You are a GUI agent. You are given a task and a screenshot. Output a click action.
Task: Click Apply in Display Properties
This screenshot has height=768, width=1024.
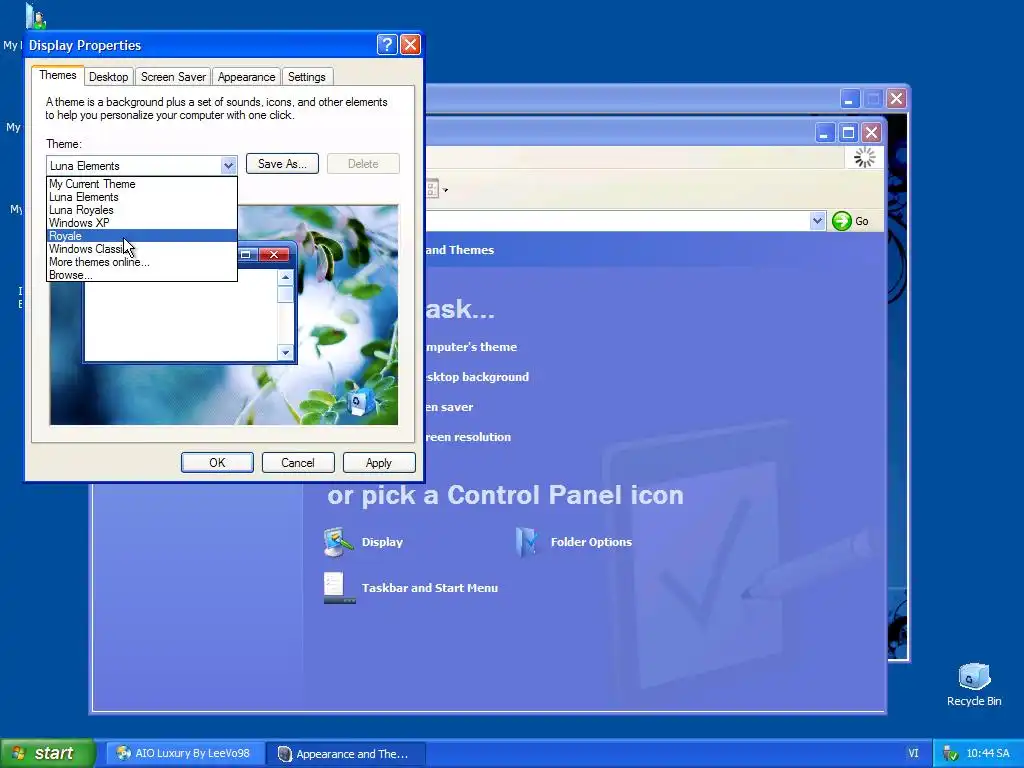coord(379,462)
